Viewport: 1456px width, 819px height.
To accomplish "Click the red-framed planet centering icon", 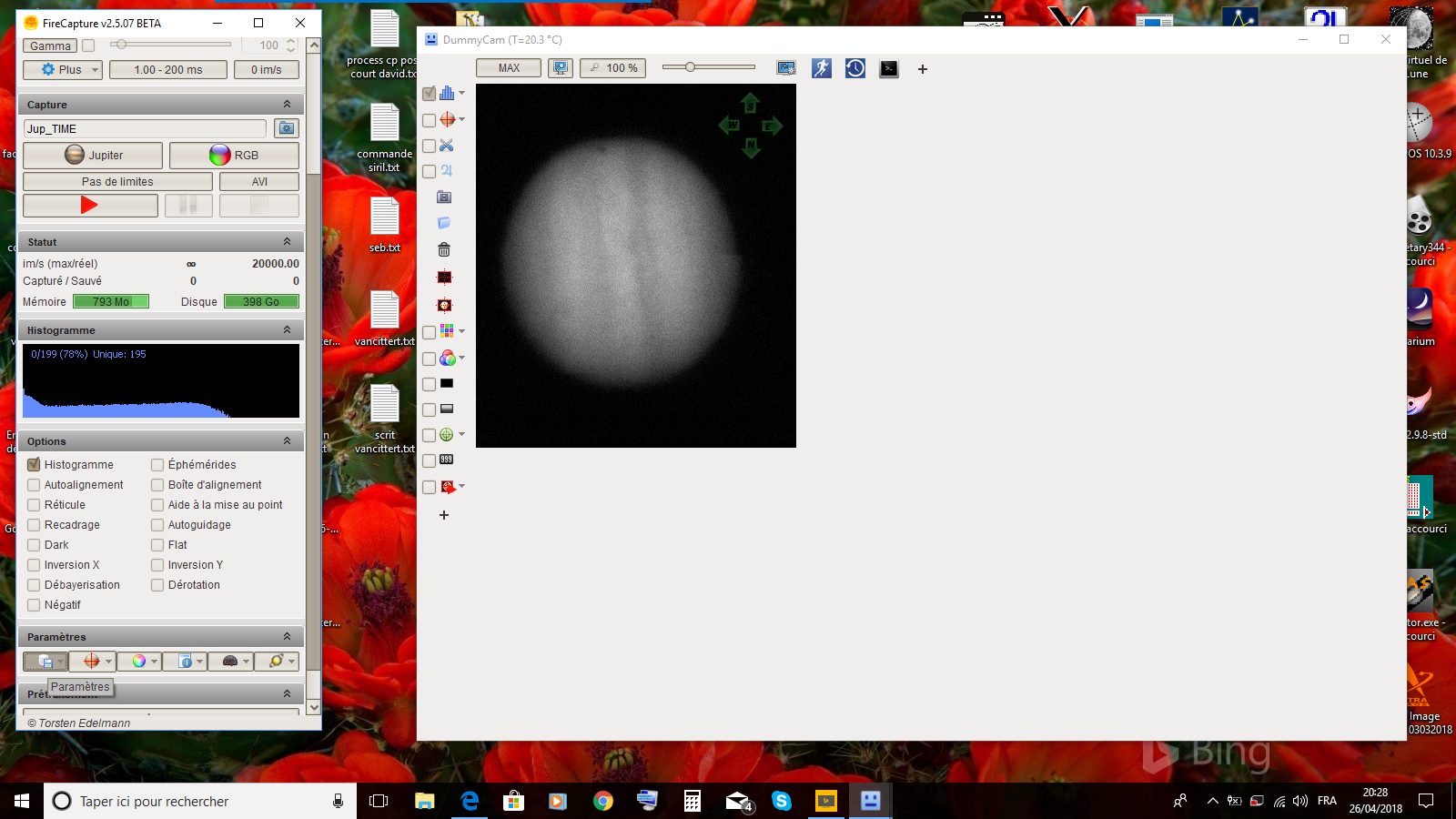I will point(444,305).
